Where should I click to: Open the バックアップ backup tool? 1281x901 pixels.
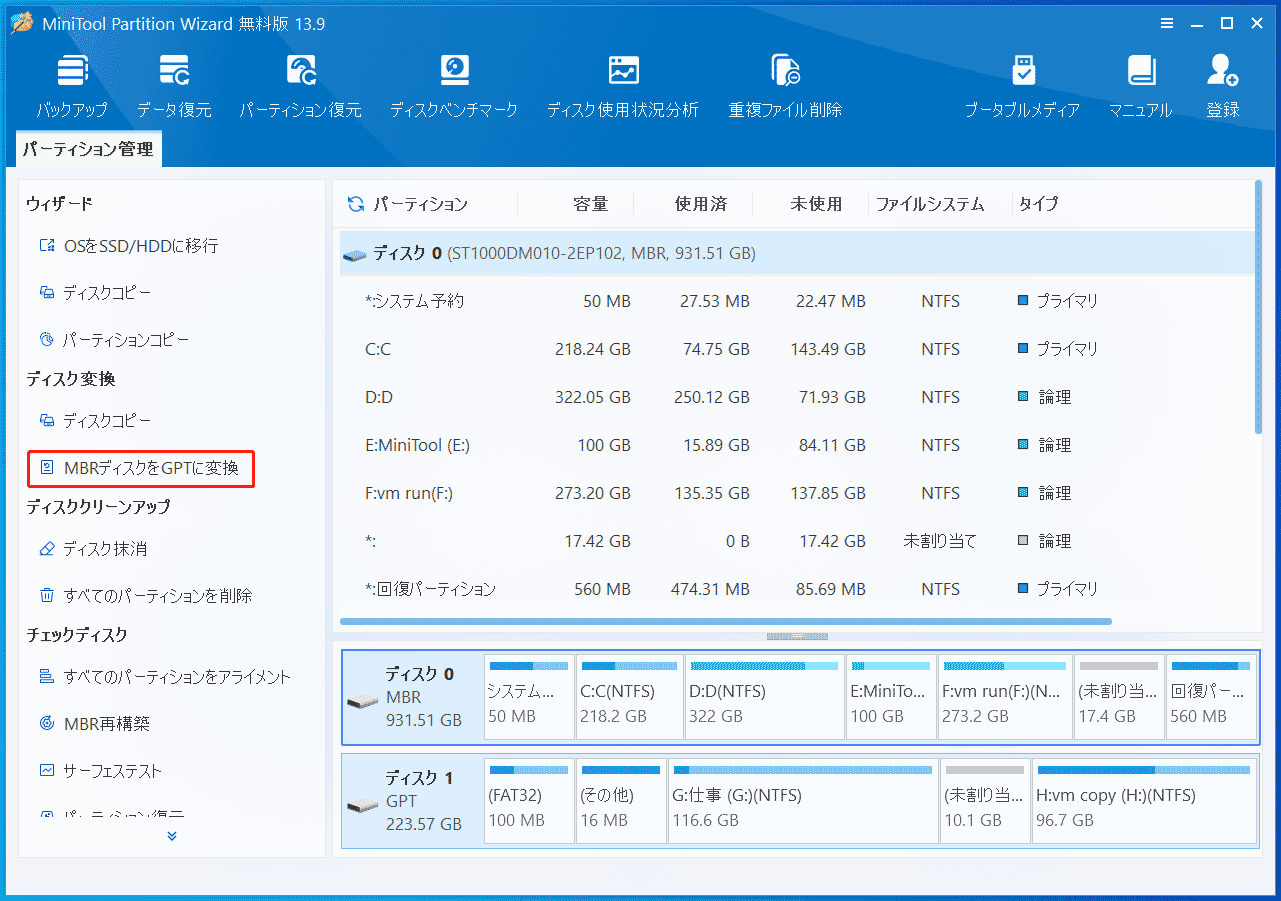point(71,86)
